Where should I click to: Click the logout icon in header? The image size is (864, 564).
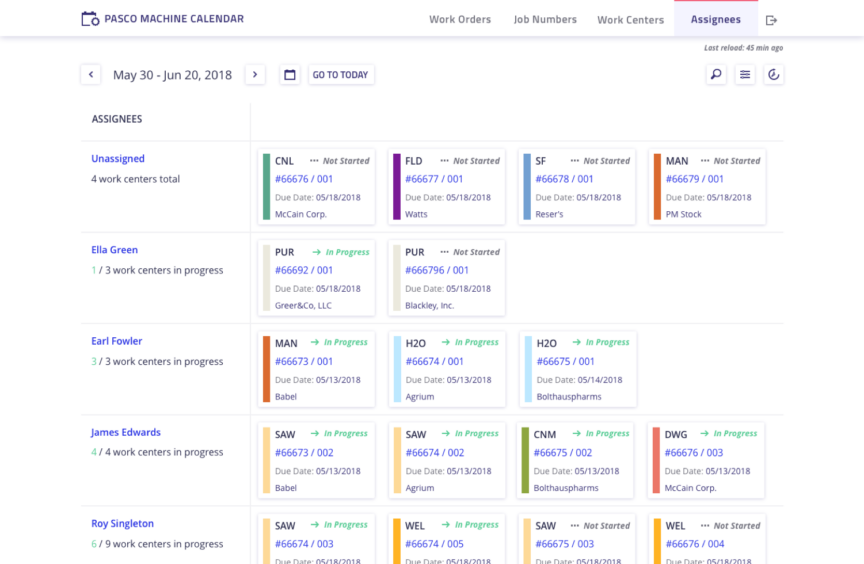click(771, 20)
